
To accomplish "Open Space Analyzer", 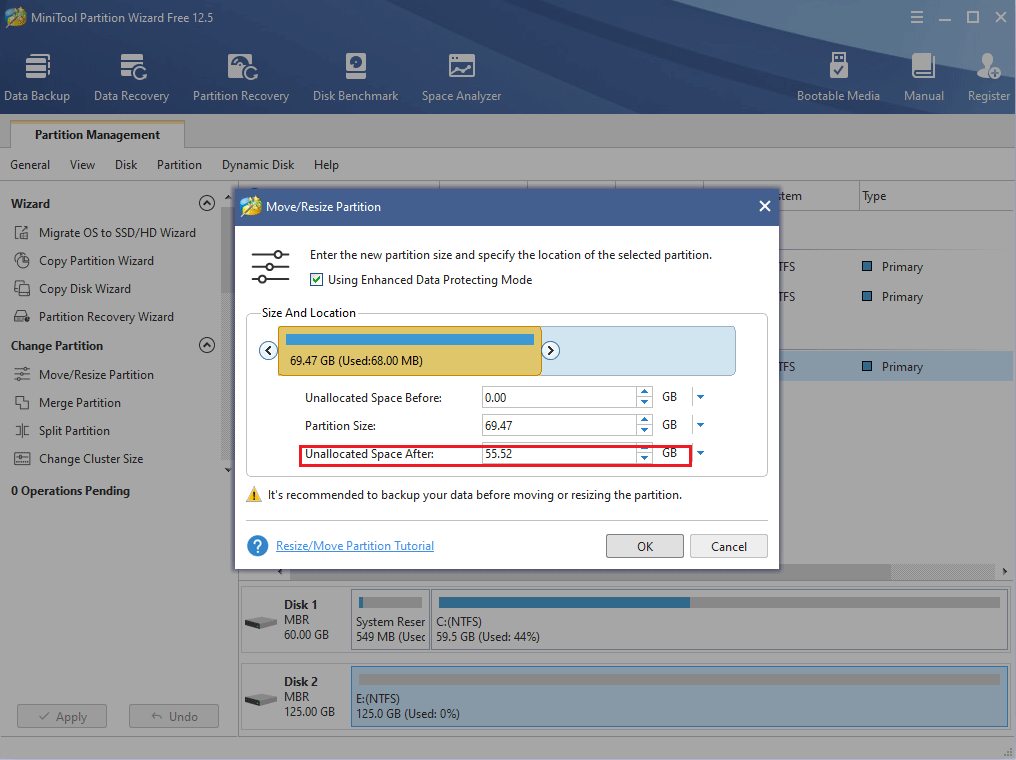I will (461, 78).
